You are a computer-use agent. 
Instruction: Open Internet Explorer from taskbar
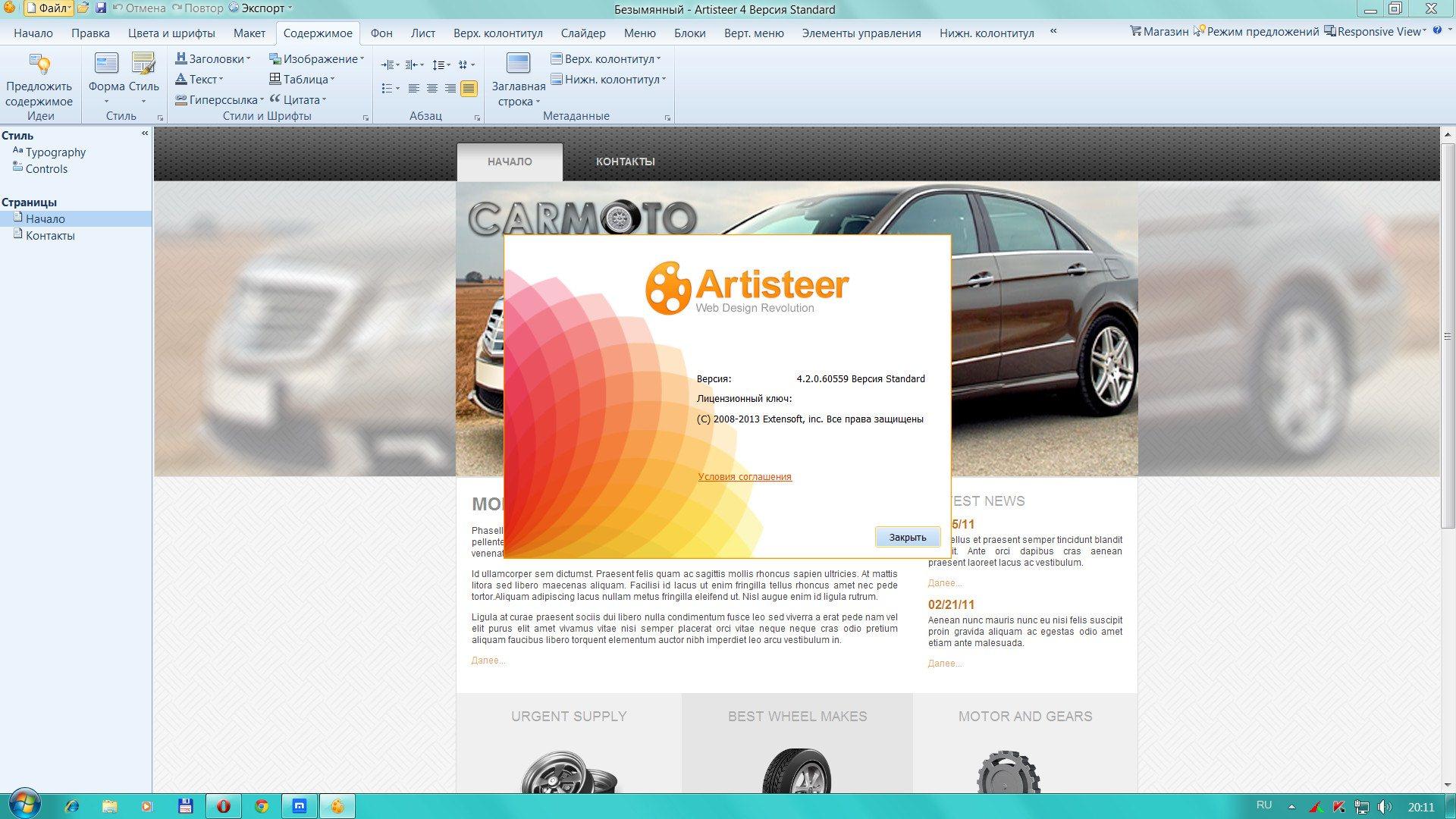click(72, 806)
